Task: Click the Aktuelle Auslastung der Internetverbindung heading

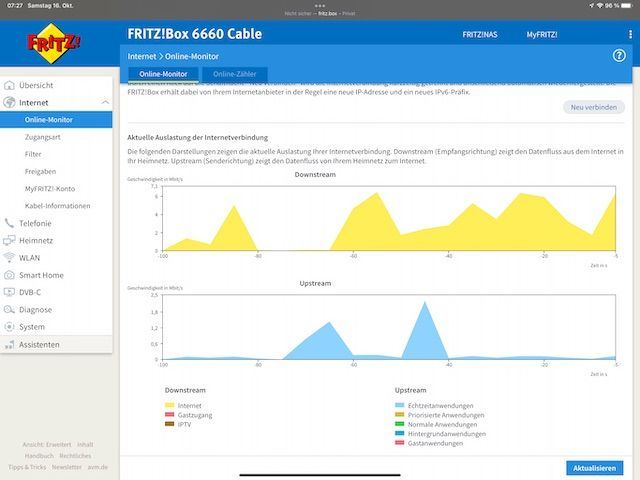Action: pyautogui.click(x=198, y=138)
